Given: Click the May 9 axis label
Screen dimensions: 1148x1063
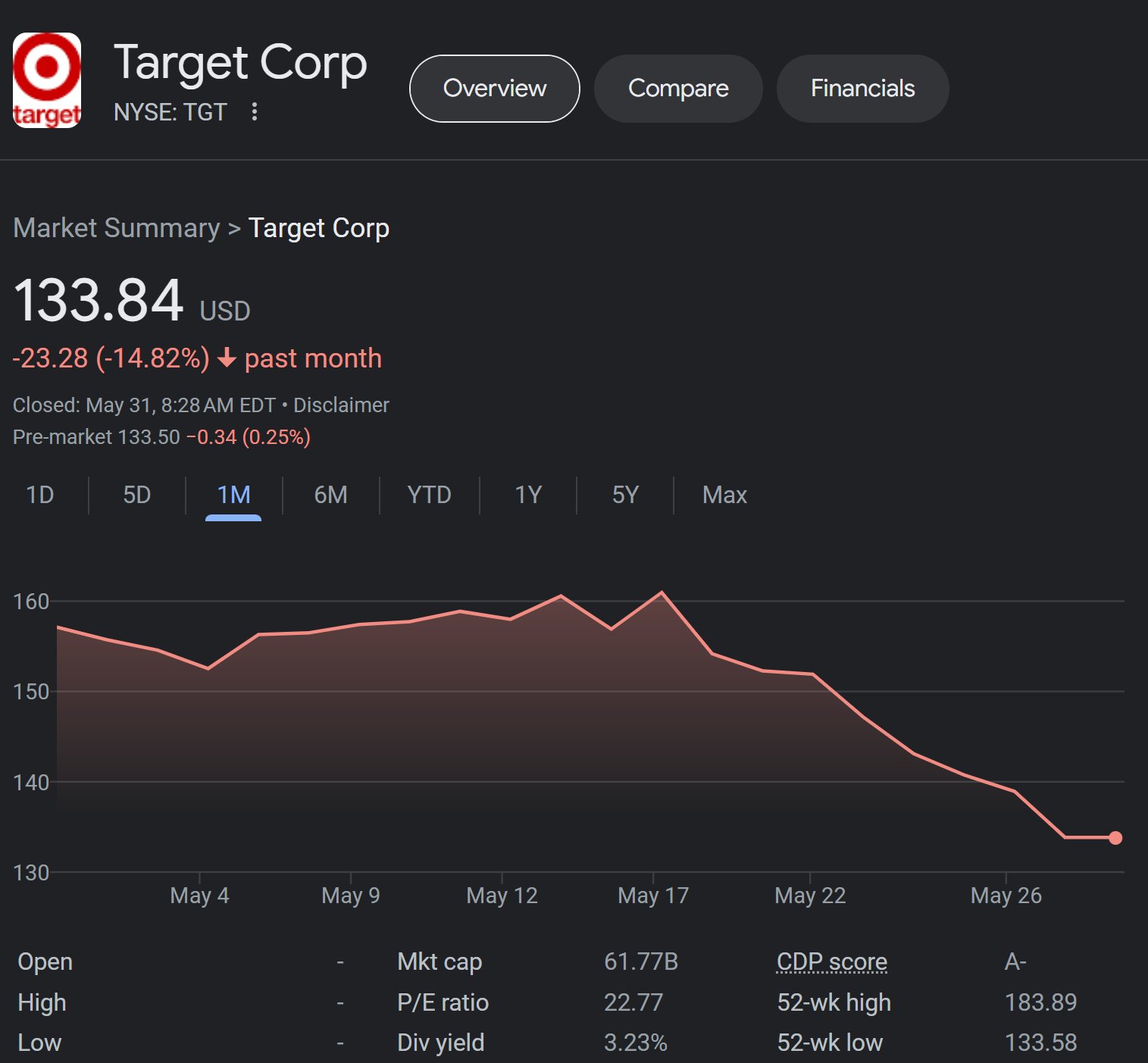Looking at the screenshot, I should (x=350, y=896).
